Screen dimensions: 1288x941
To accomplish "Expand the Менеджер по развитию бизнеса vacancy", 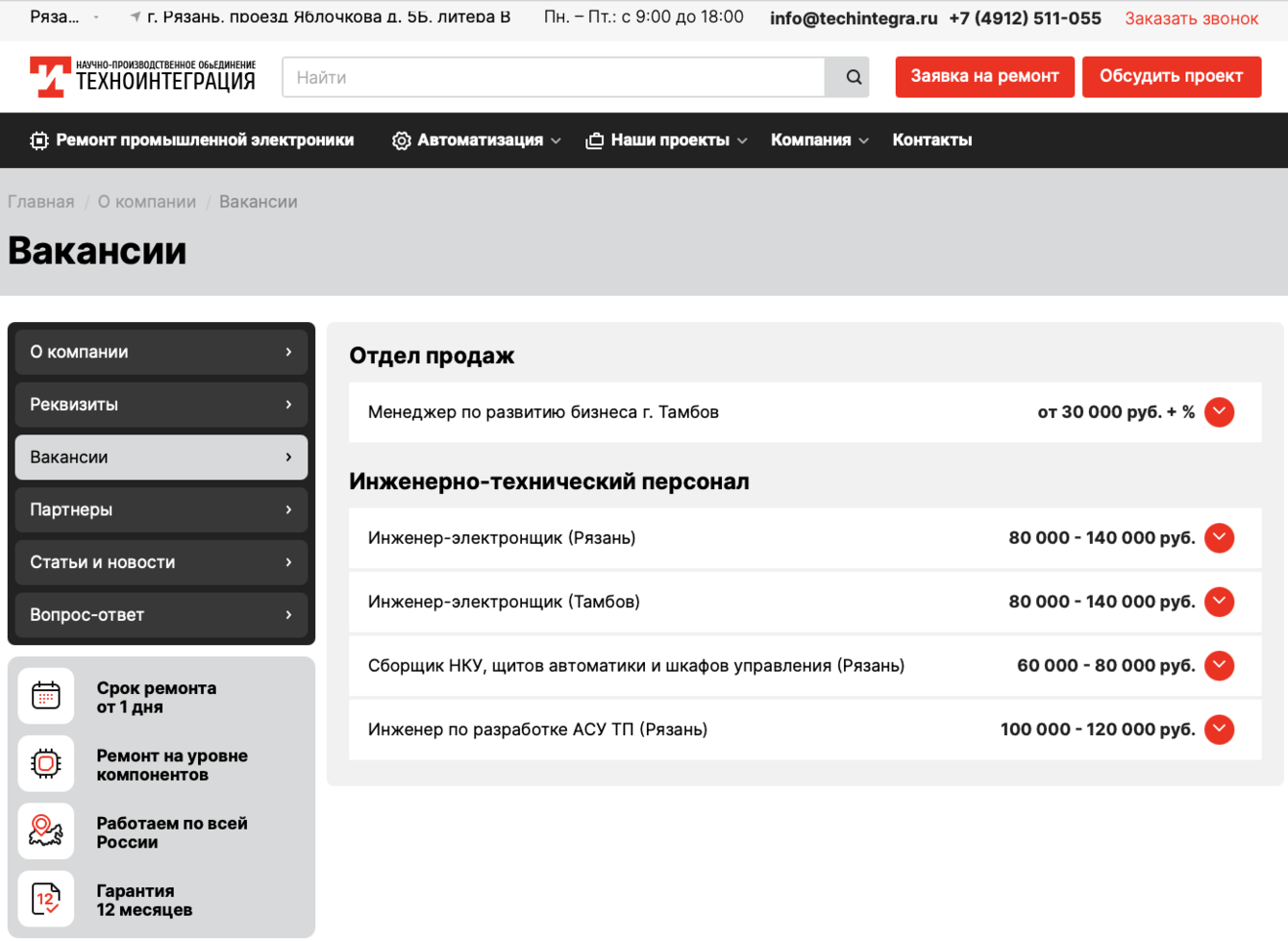I will pyautogui.click(x=1219, y=412).
